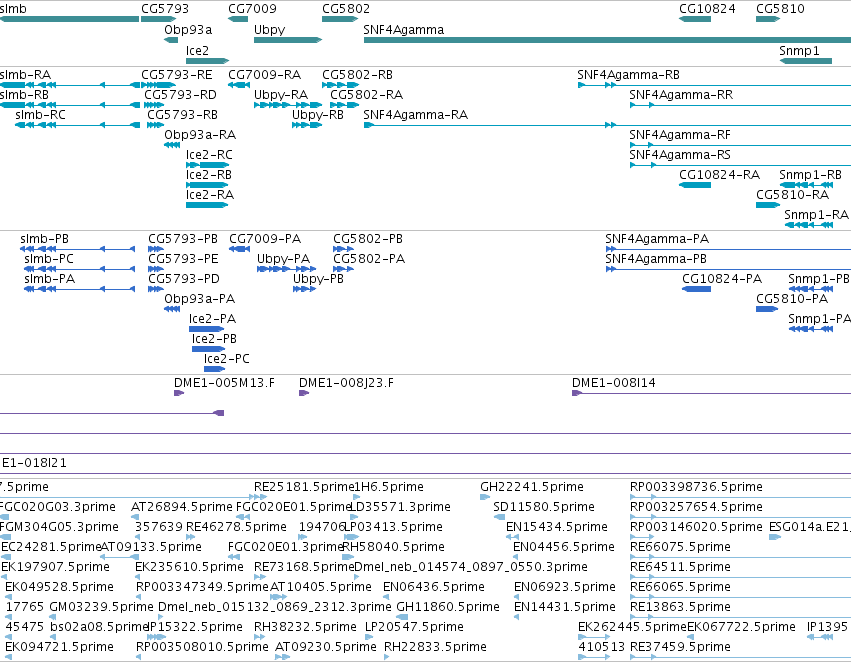Screen dimensions: 851x662
Task: Click the CG5793 gene label
Action: point(165,9)
